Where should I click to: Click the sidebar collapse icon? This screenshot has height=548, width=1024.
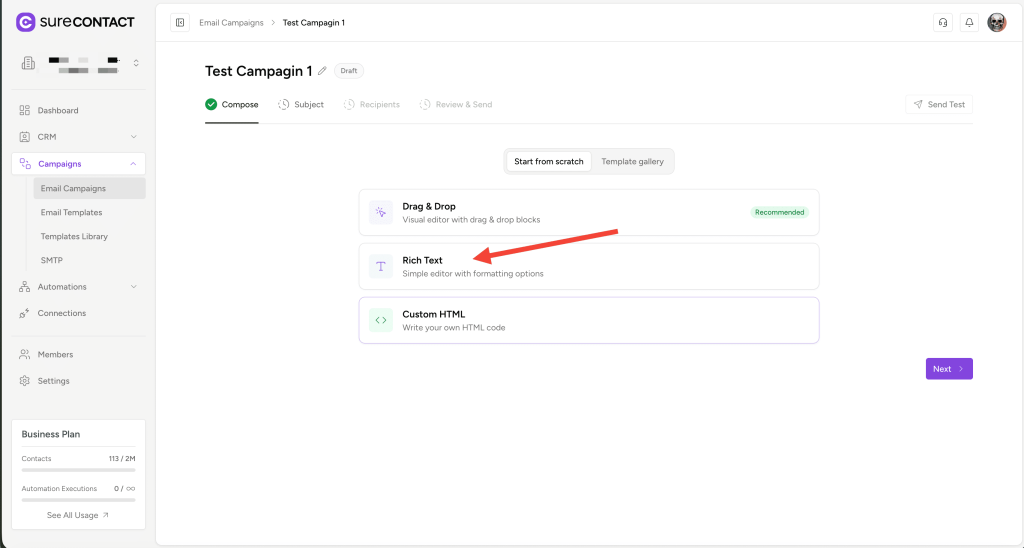pyautogui.click(x=180, y=22)
